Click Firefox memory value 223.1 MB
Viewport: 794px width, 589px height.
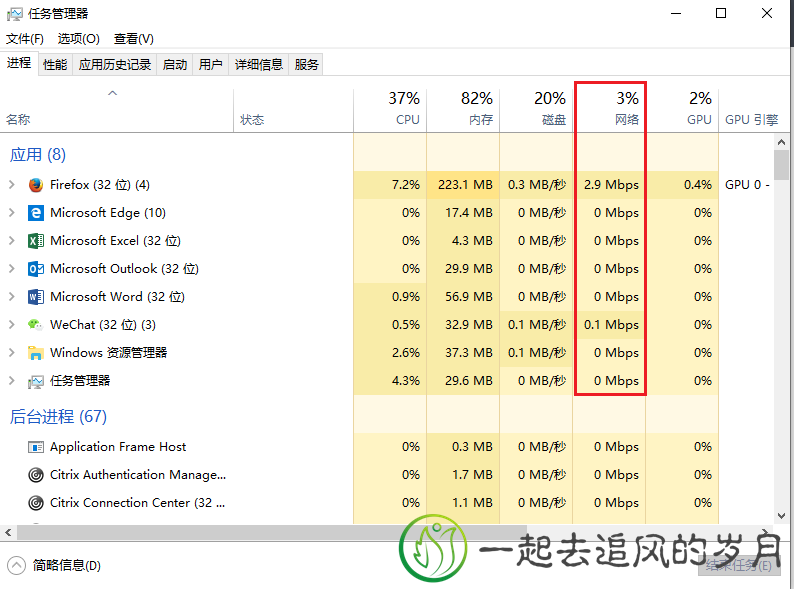(465, 185)
